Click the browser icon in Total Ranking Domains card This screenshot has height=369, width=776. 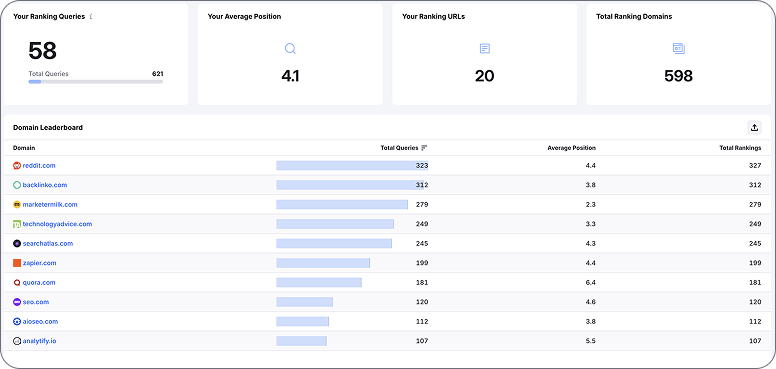pyautogui.click(x=679, y=48)
